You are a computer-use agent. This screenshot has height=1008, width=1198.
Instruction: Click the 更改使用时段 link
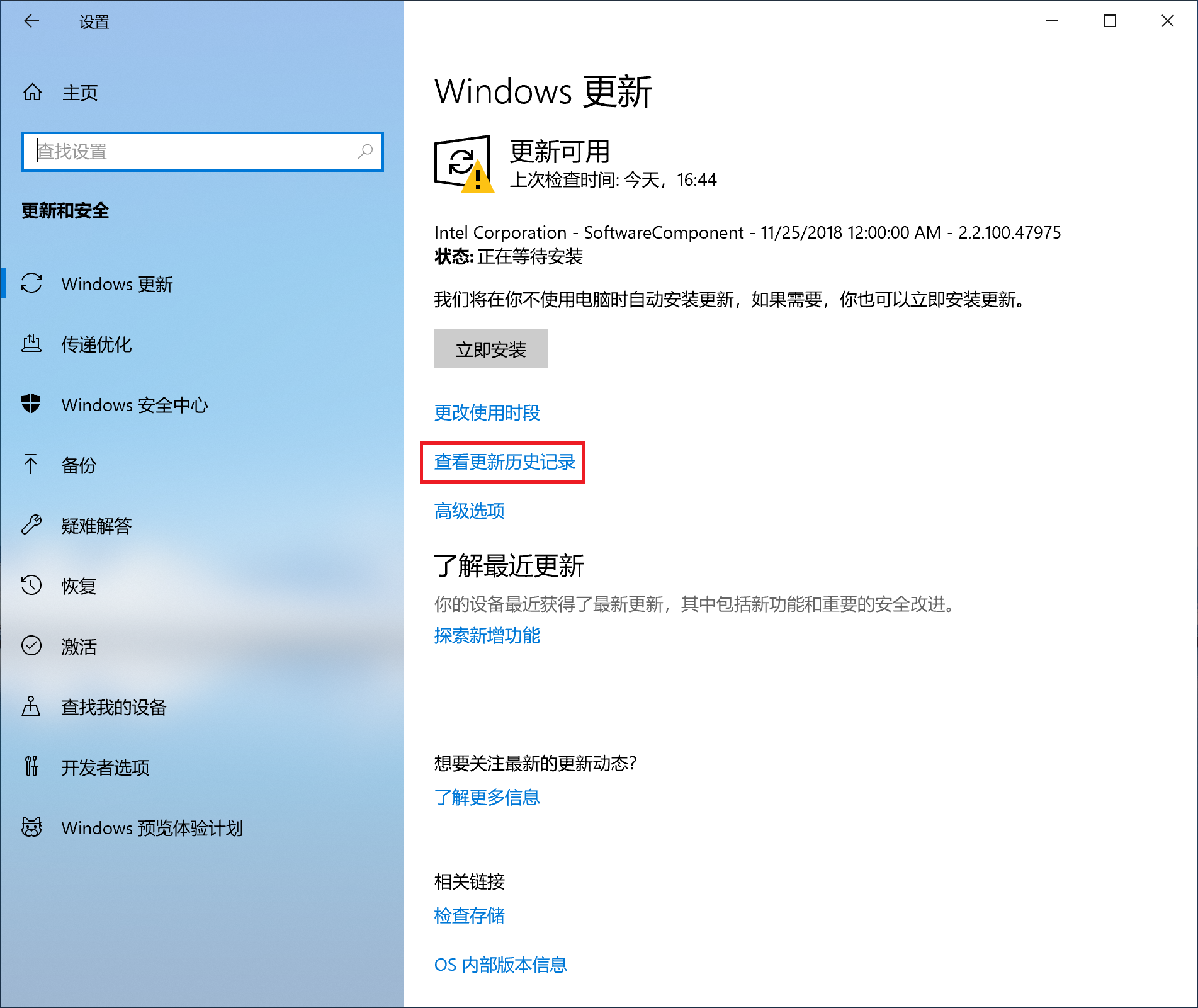click(487, 413)
